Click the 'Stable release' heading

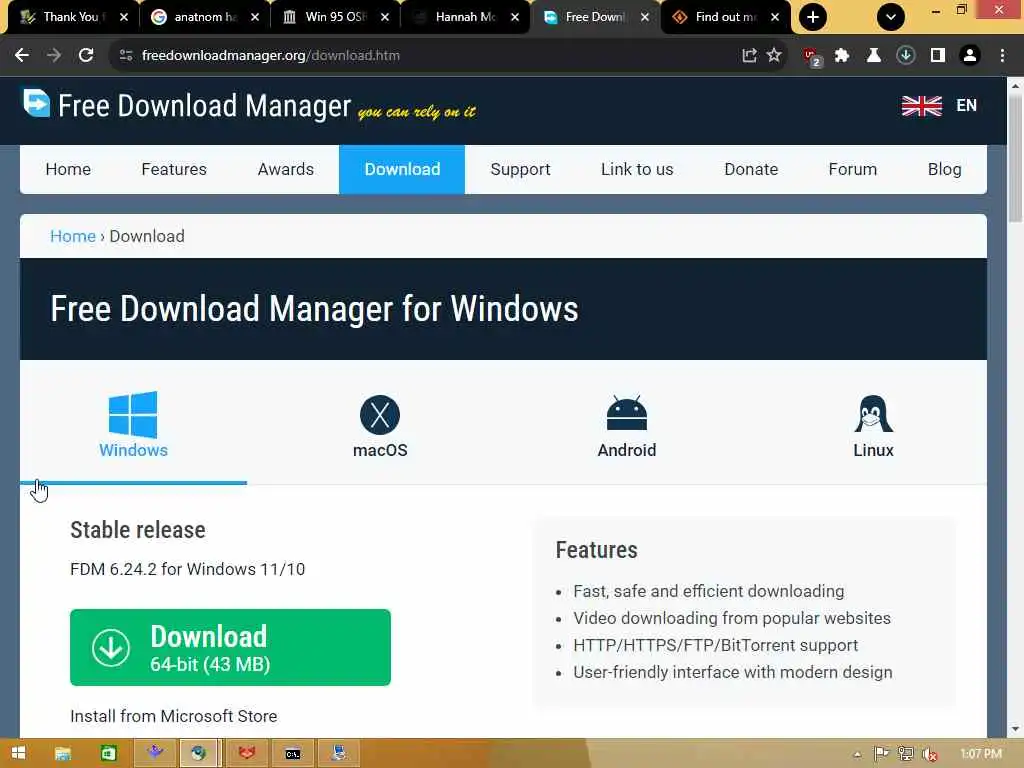(x=138, y=530)
